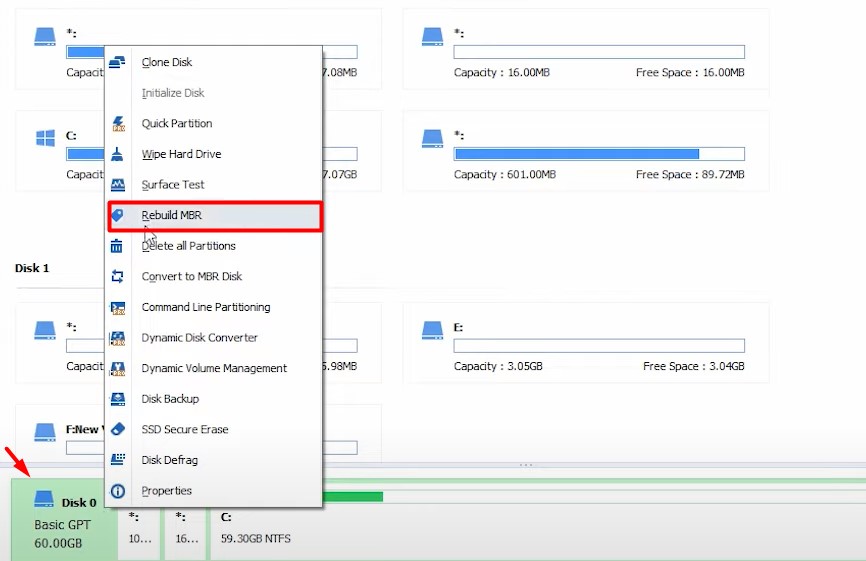
Task: Click the Command Line Partitioning icon
Action: point(118,308)
